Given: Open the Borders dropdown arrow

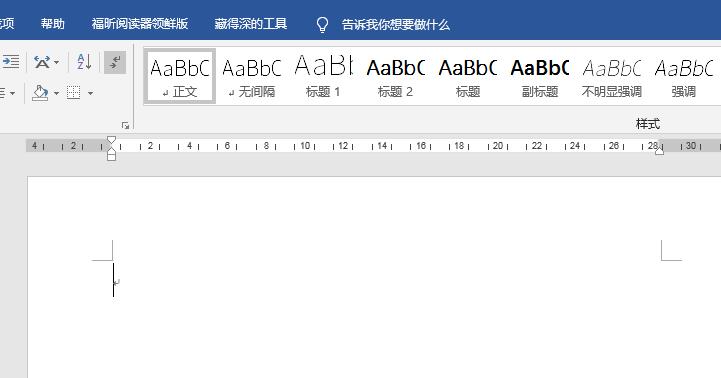Looking at the screenshot, I should click(91, 93).
